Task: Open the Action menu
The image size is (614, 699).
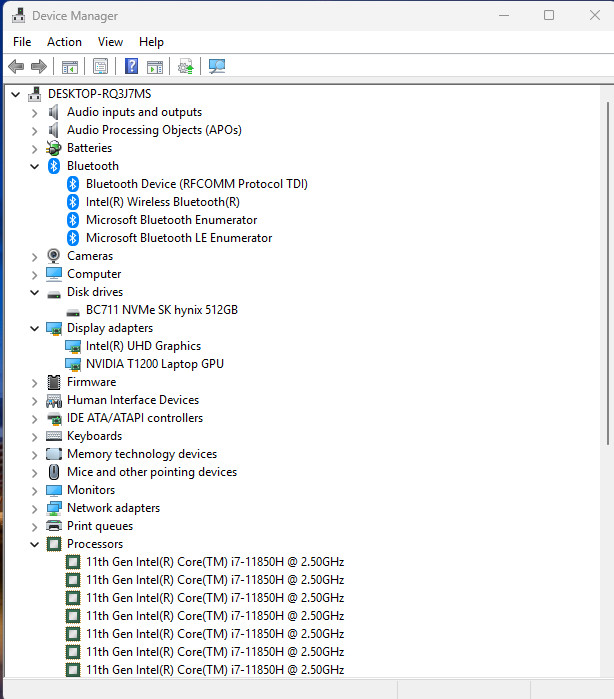Action: (64, 42)
